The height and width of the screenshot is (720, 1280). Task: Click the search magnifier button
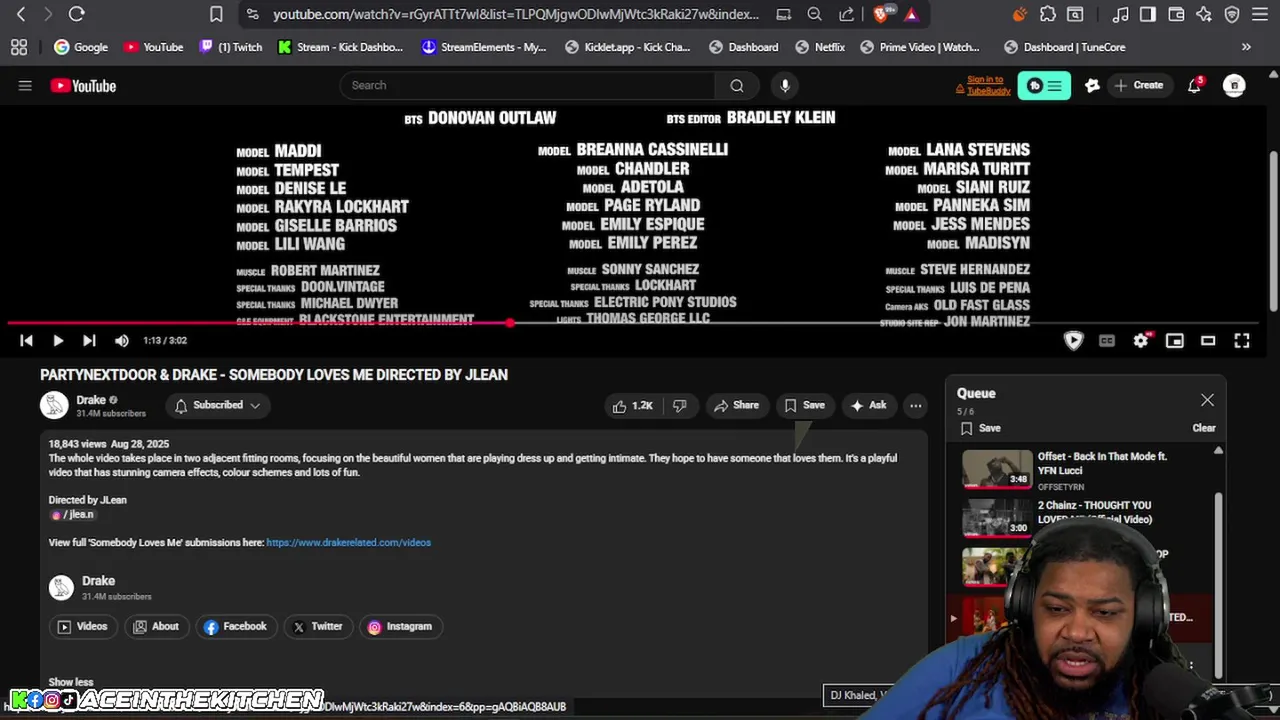click(x=737, y=85)
